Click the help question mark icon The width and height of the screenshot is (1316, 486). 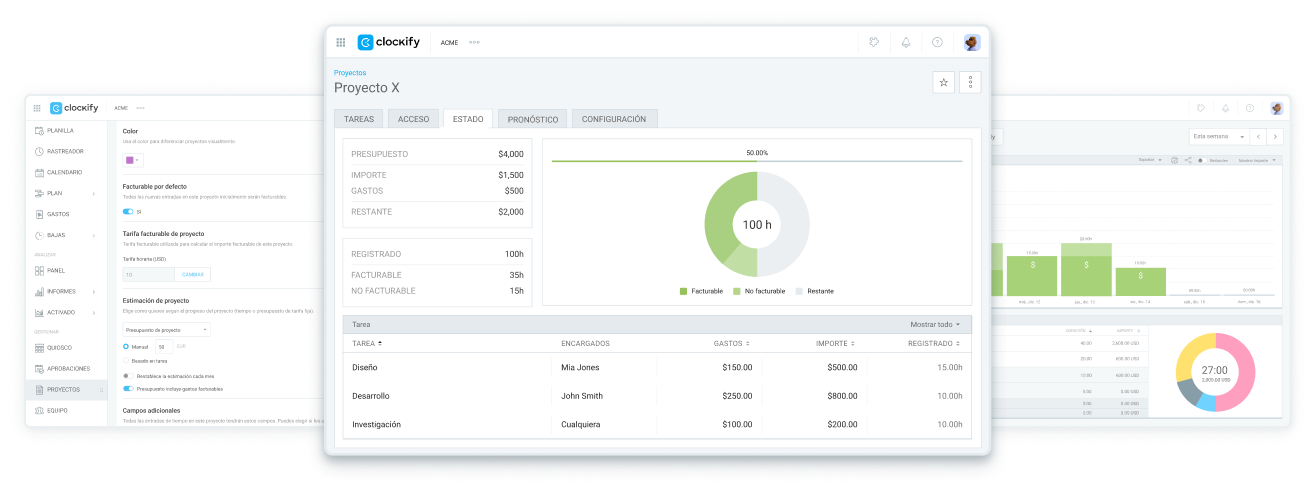pyautogui.click(x=937, y=42)
